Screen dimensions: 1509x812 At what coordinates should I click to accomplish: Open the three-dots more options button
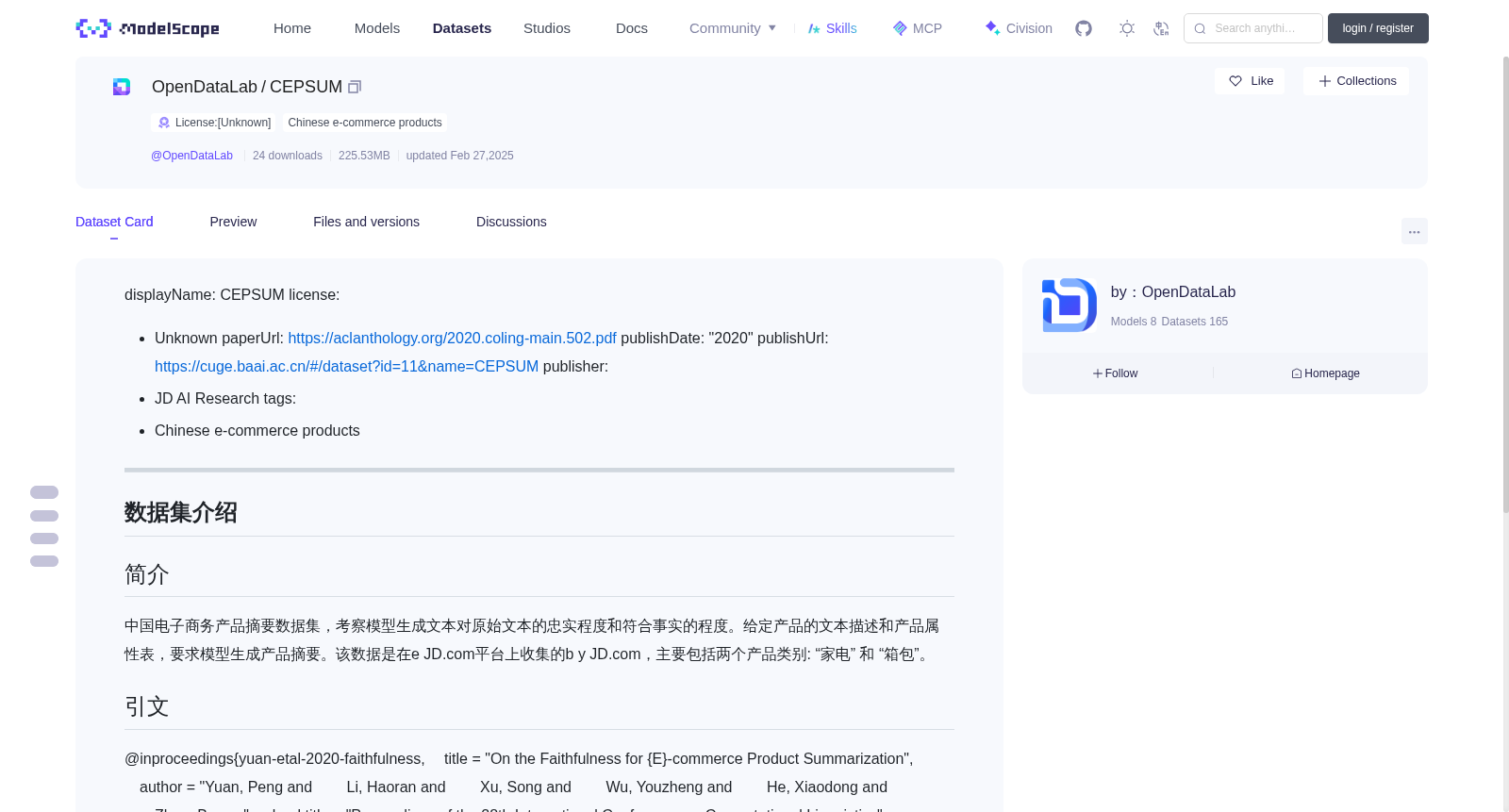tap(1414, 231)
